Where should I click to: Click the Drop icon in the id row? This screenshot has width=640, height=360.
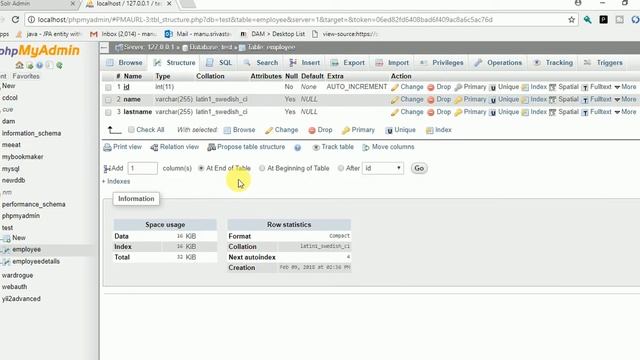click(x=431, y=87)
